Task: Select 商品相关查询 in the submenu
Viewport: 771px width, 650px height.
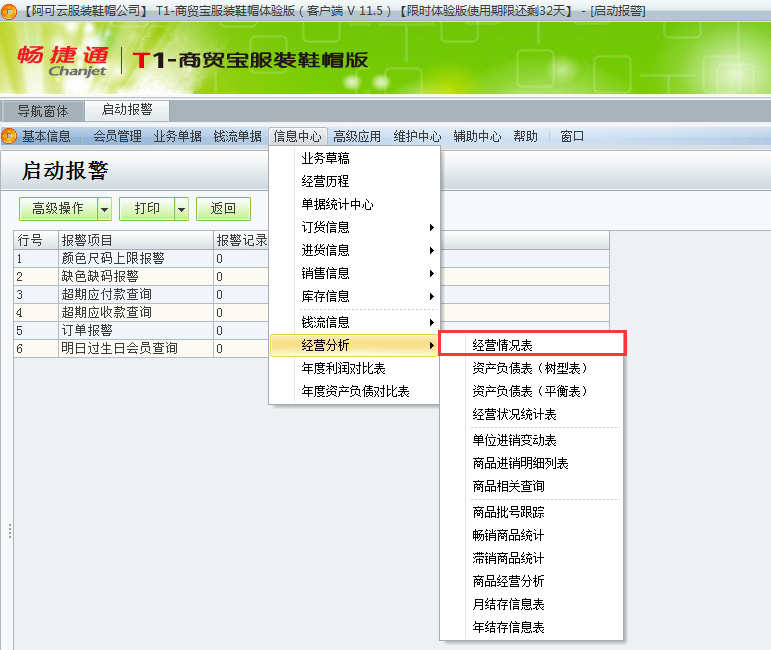Action: coord(531,487)
